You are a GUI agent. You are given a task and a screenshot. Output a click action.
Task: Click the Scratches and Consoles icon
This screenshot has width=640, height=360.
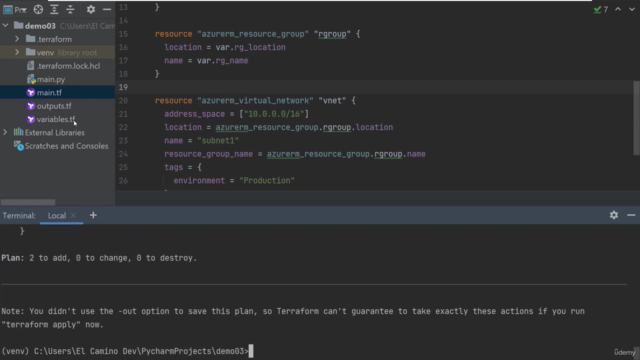click(x=19, y=146)
